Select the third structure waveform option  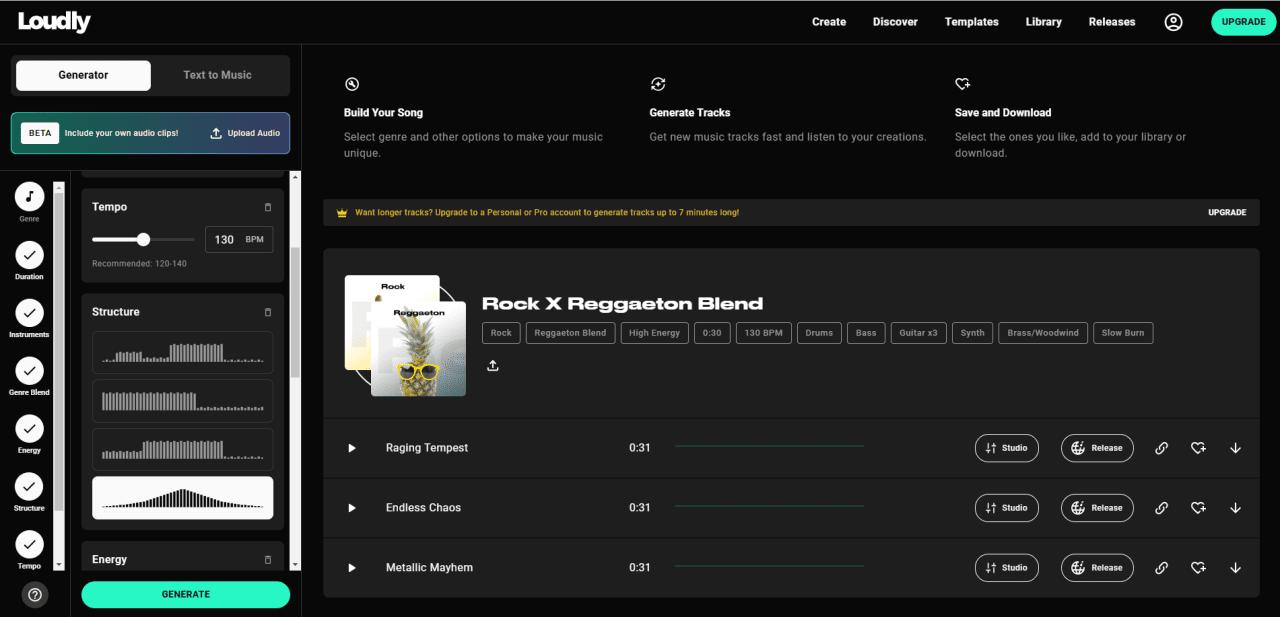pos(182,449)
